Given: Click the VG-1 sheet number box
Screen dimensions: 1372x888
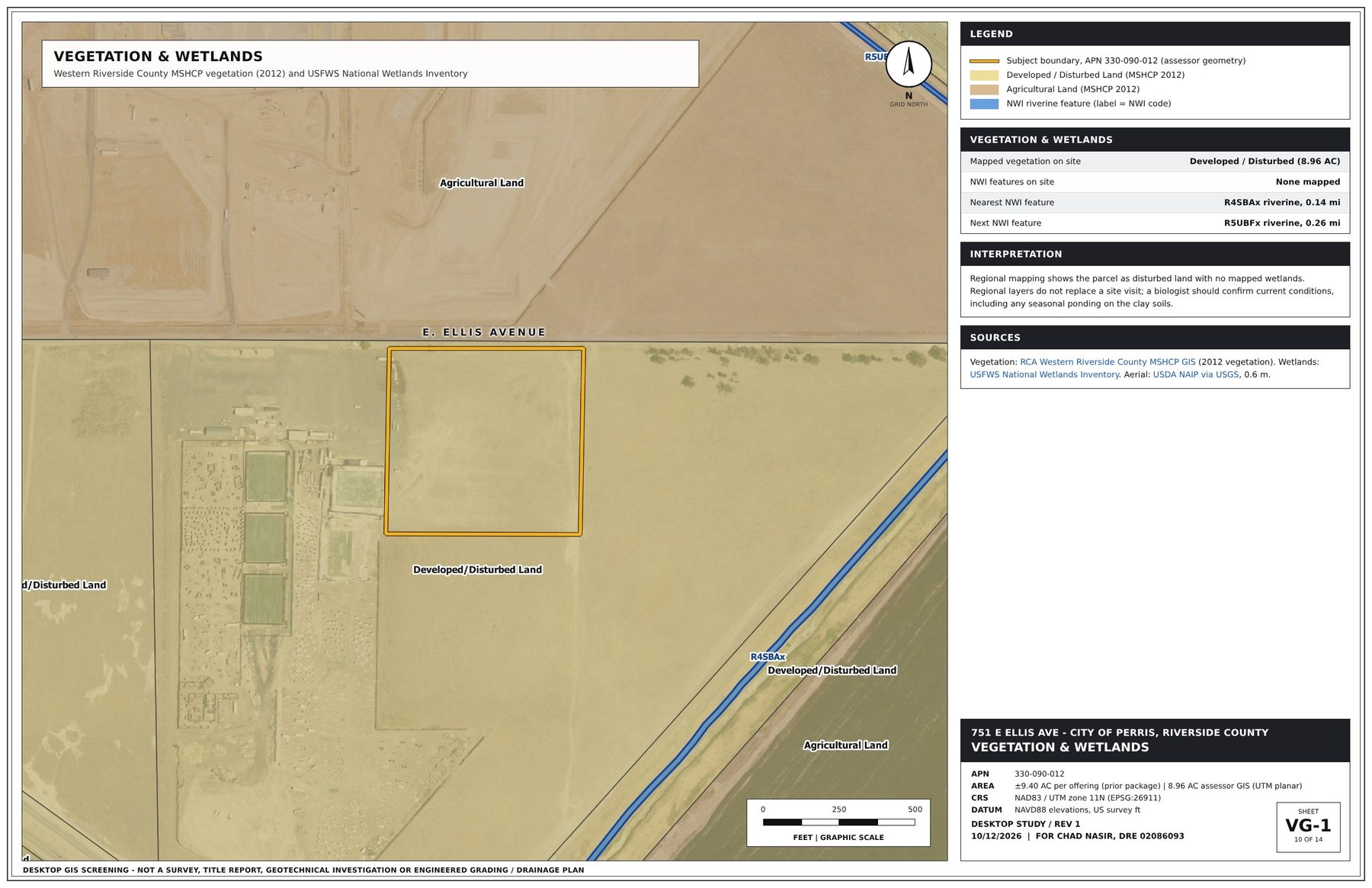Looking at the screenshot, I should click(x=1308, y=827).
